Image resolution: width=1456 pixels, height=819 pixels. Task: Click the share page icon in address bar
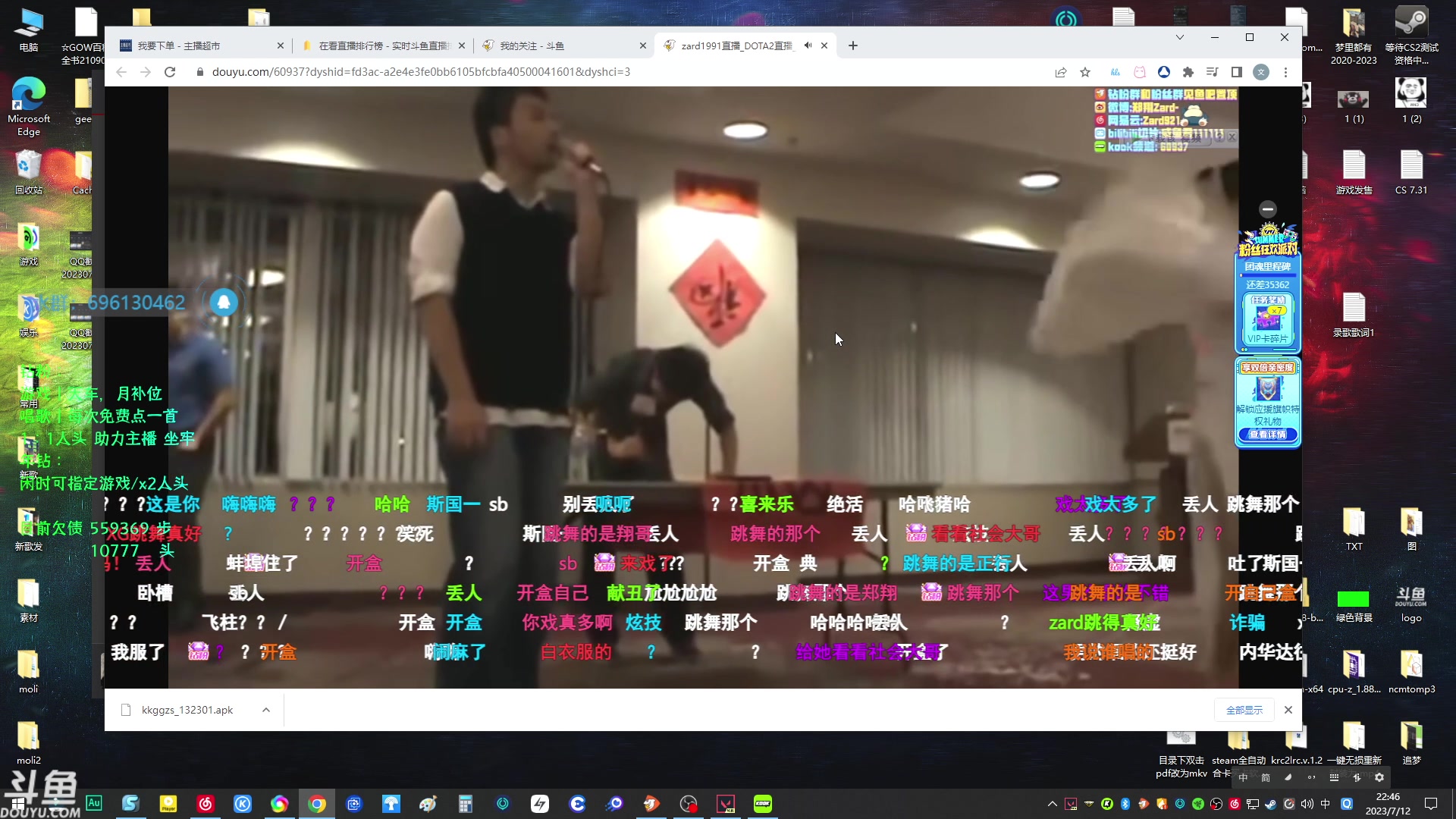pos(1061,72)
